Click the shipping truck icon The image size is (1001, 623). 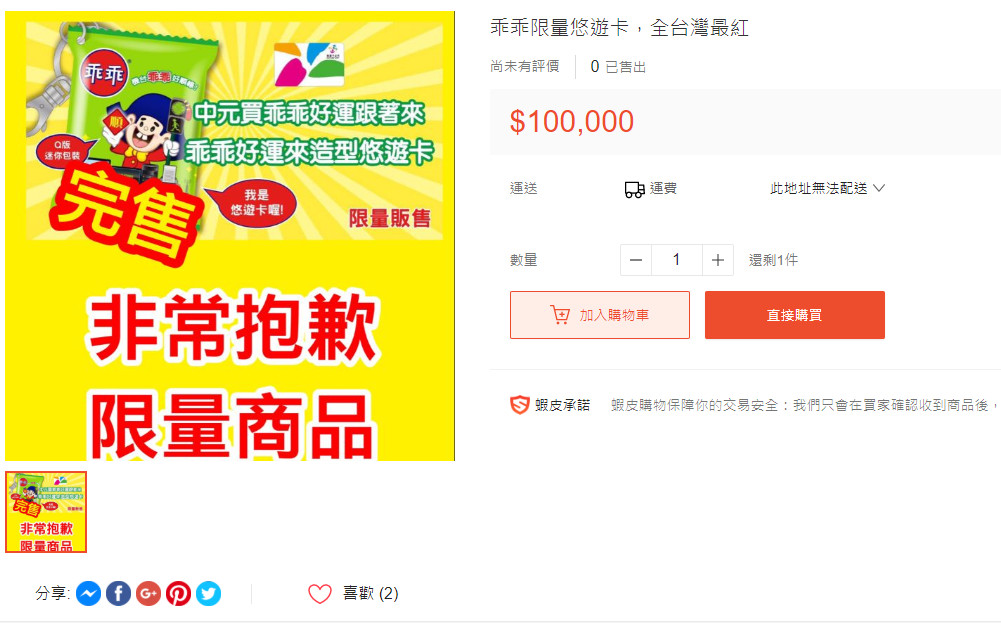point(634,189)
